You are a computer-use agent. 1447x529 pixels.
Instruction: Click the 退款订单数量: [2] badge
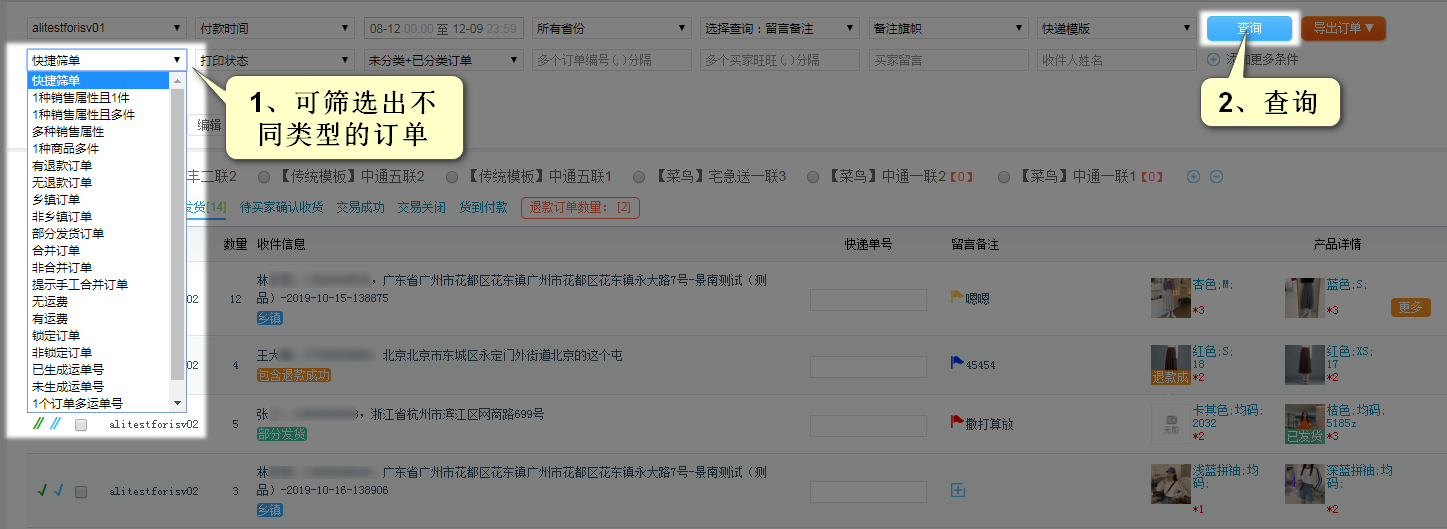pos(580,207)
